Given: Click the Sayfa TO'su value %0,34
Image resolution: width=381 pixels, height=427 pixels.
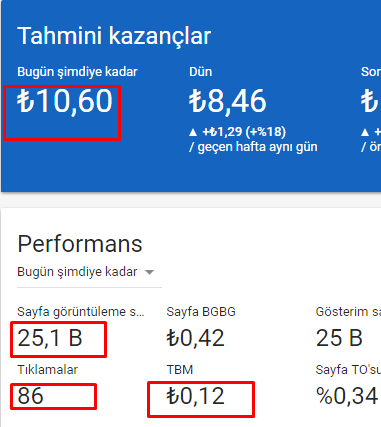Looking at the screenshot, I should (347, 396).
